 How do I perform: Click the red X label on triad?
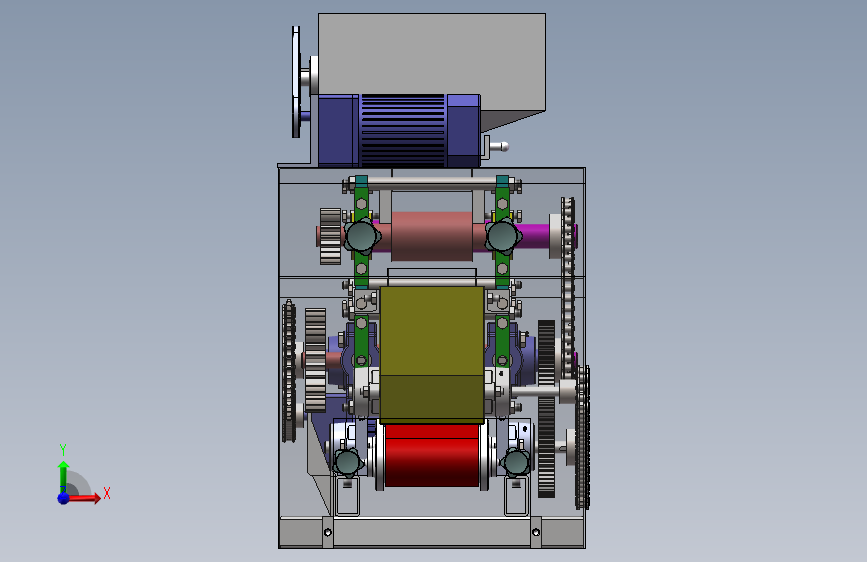[107, 493]
